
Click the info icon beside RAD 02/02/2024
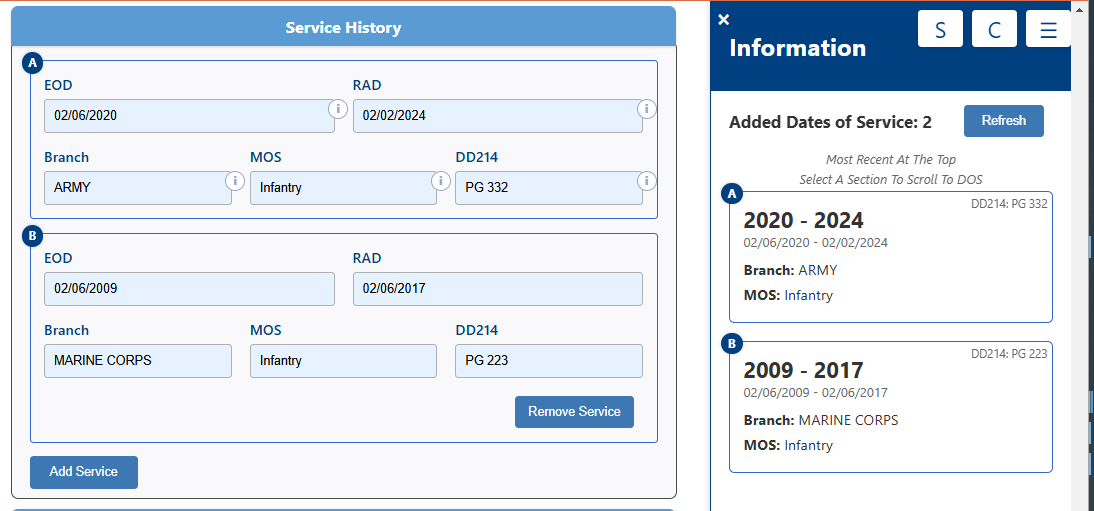pos(647,109)
